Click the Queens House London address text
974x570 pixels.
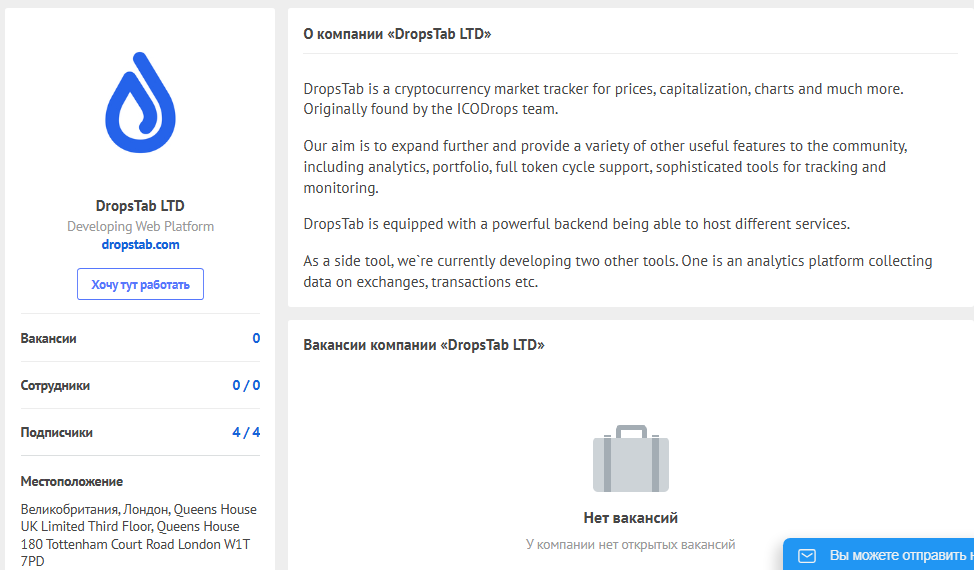139,535
